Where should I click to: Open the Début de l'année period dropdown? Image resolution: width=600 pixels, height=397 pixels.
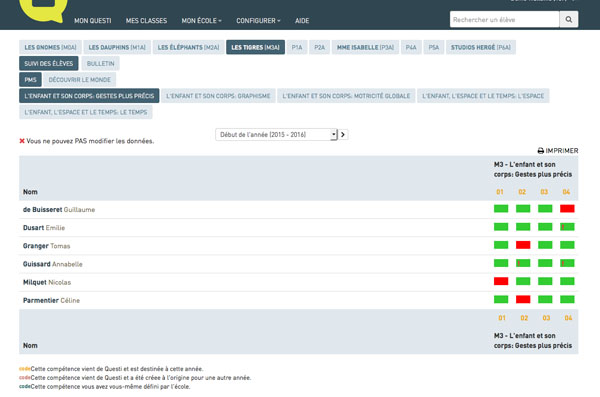[276, 135]
